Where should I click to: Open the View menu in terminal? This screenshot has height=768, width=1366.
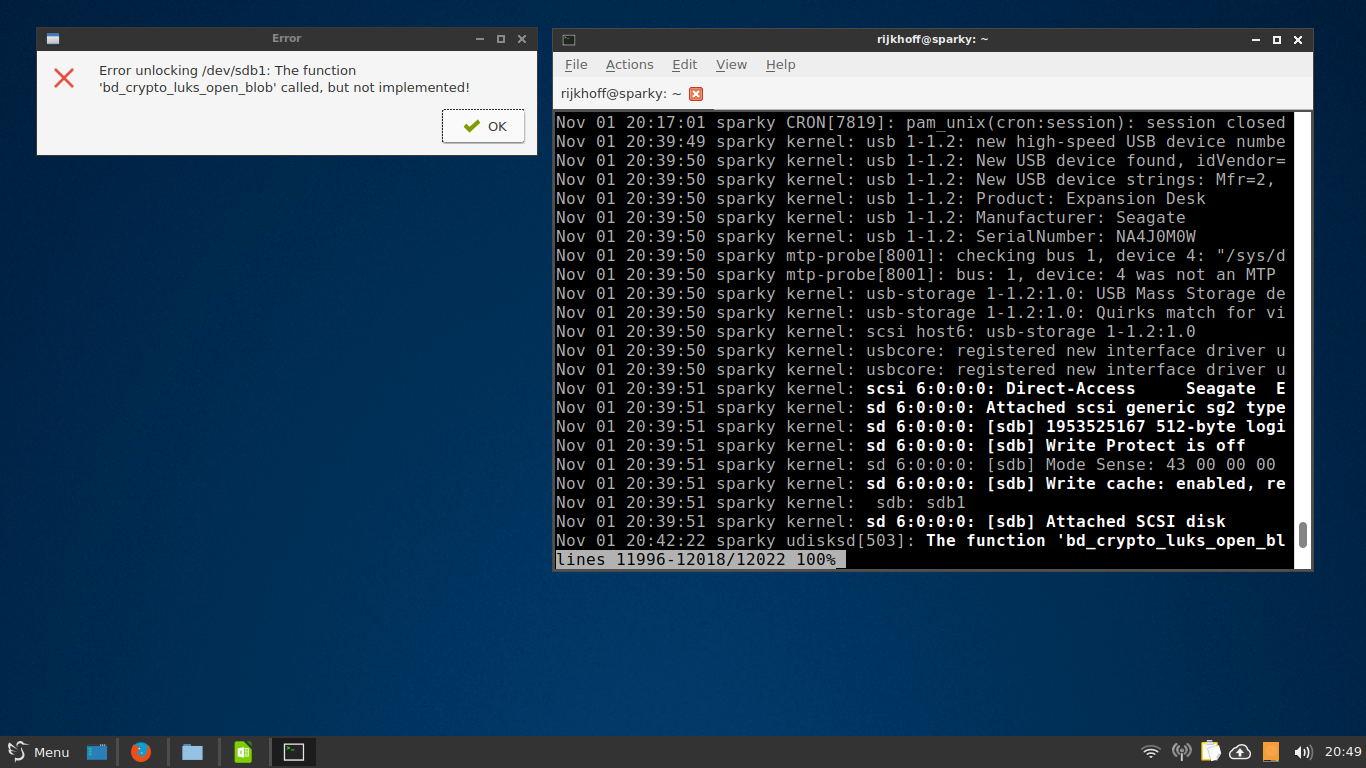pos(731,64)
